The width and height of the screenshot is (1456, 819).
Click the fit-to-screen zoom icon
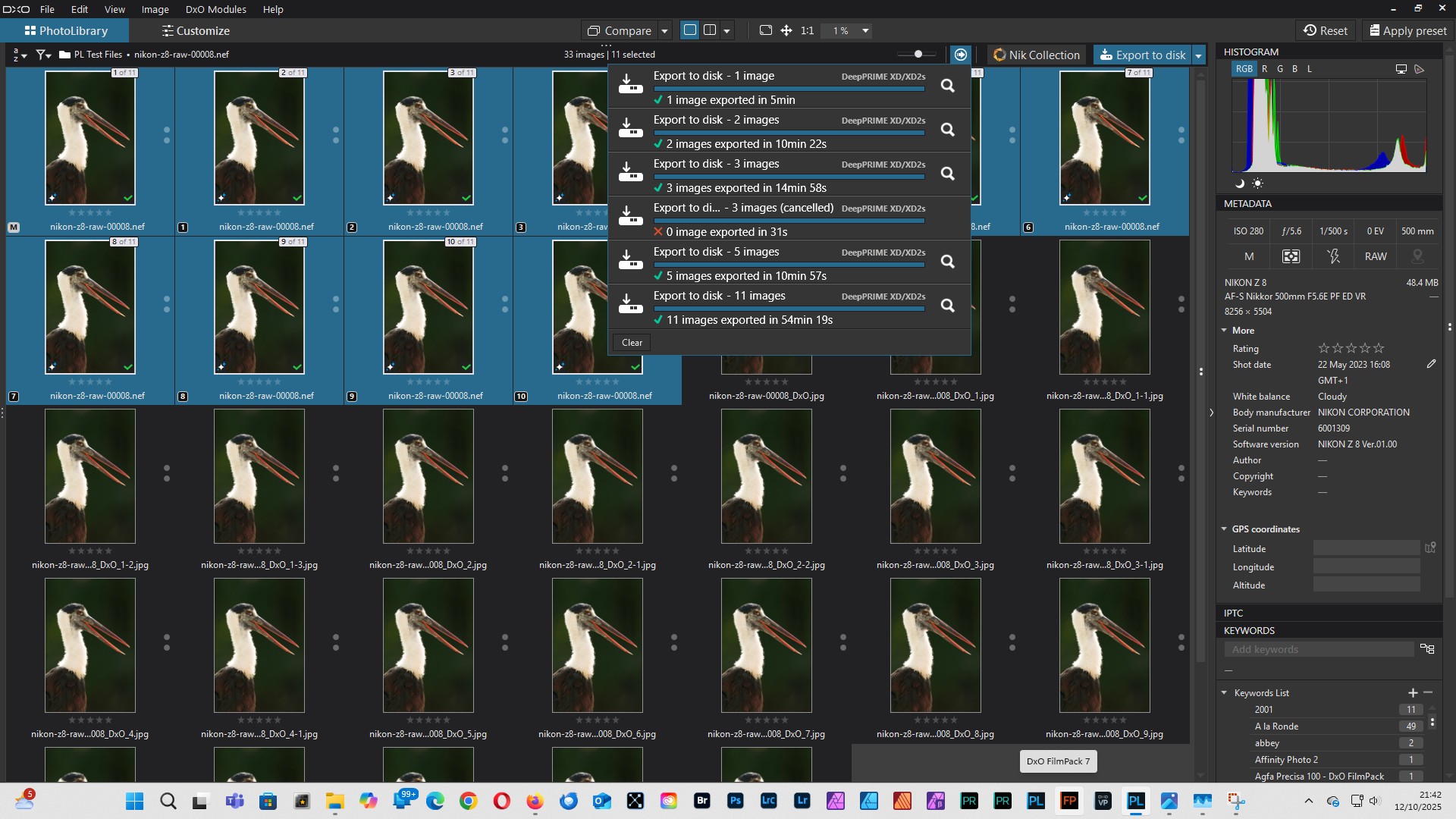tap(766, 30)
